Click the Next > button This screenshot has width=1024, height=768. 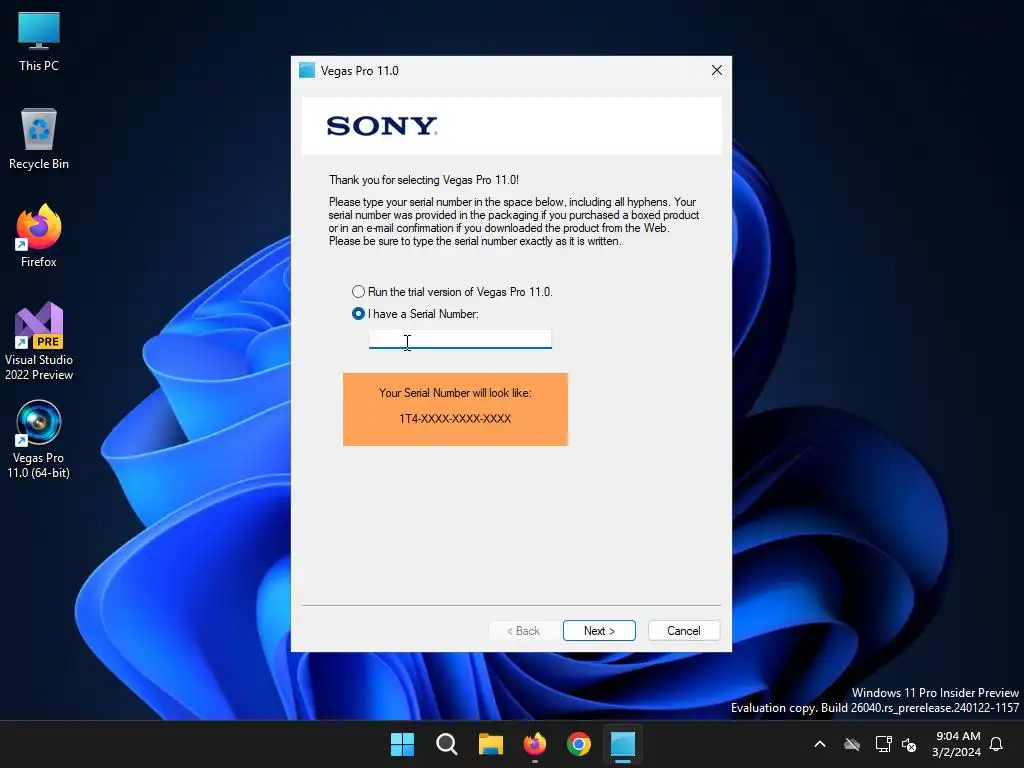[x=600, y=631]
